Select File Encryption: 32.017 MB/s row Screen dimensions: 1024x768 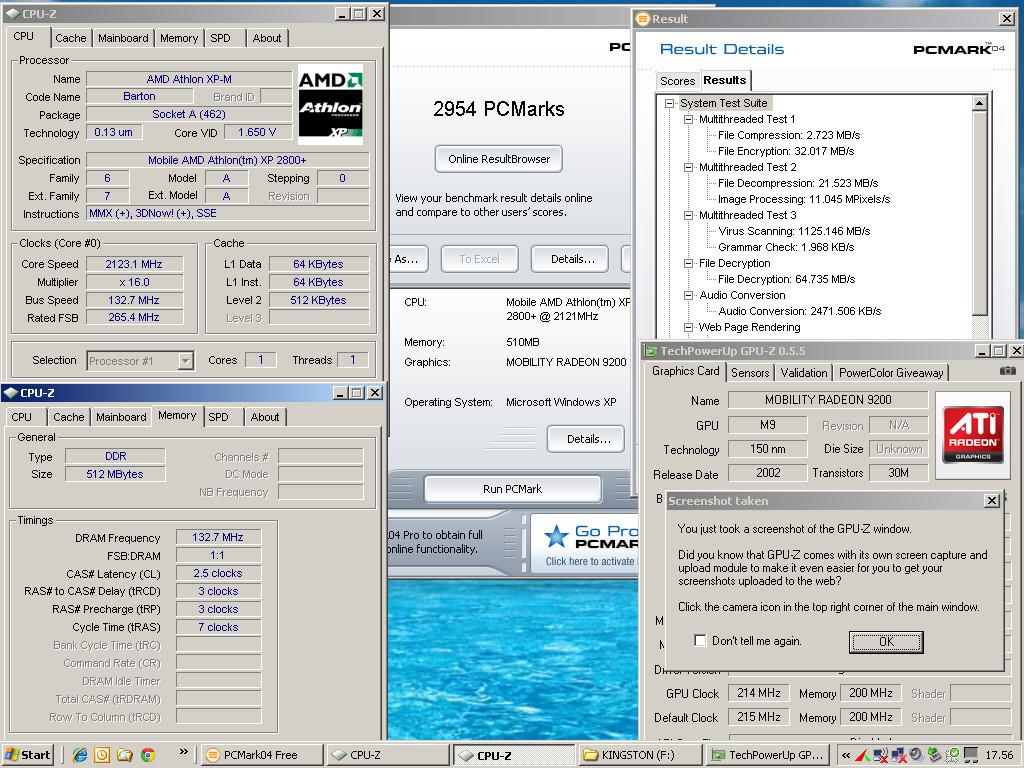[x=786, y=151]
